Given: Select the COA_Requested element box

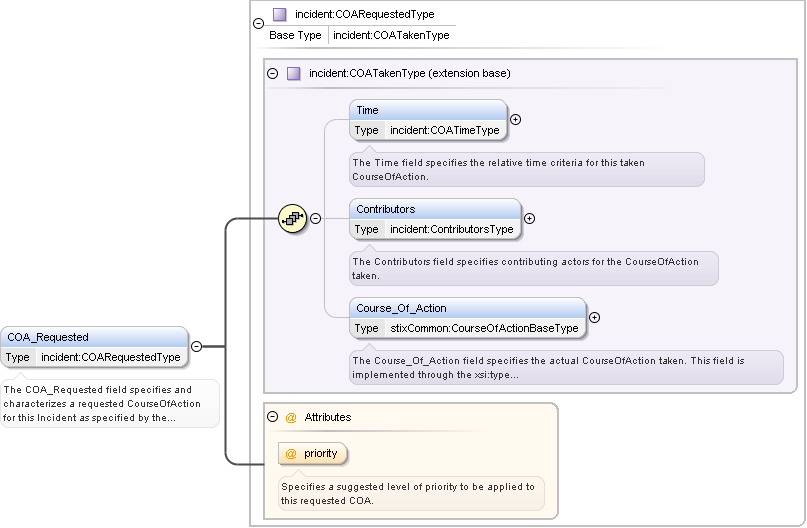Looking at the screenshot, I should click(x=94, y=337).
